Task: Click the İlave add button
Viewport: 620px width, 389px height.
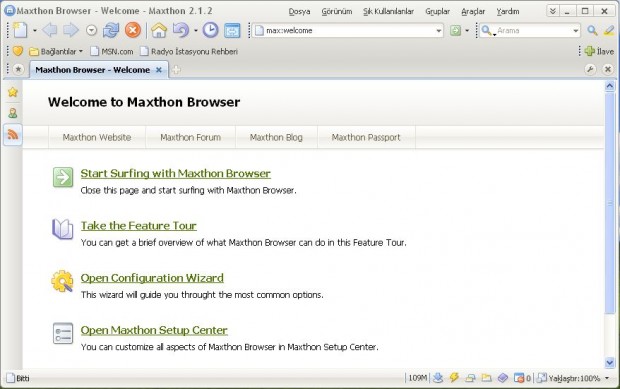Action: [599, 51]
